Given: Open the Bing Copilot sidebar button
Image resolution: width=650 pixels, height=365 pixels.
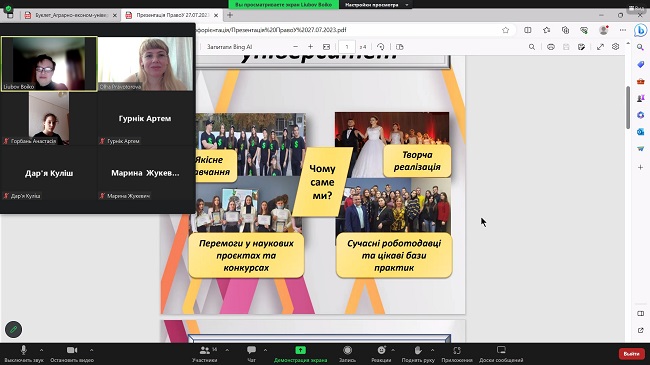Looking at the screenshot, I should [x=640, y=30].
